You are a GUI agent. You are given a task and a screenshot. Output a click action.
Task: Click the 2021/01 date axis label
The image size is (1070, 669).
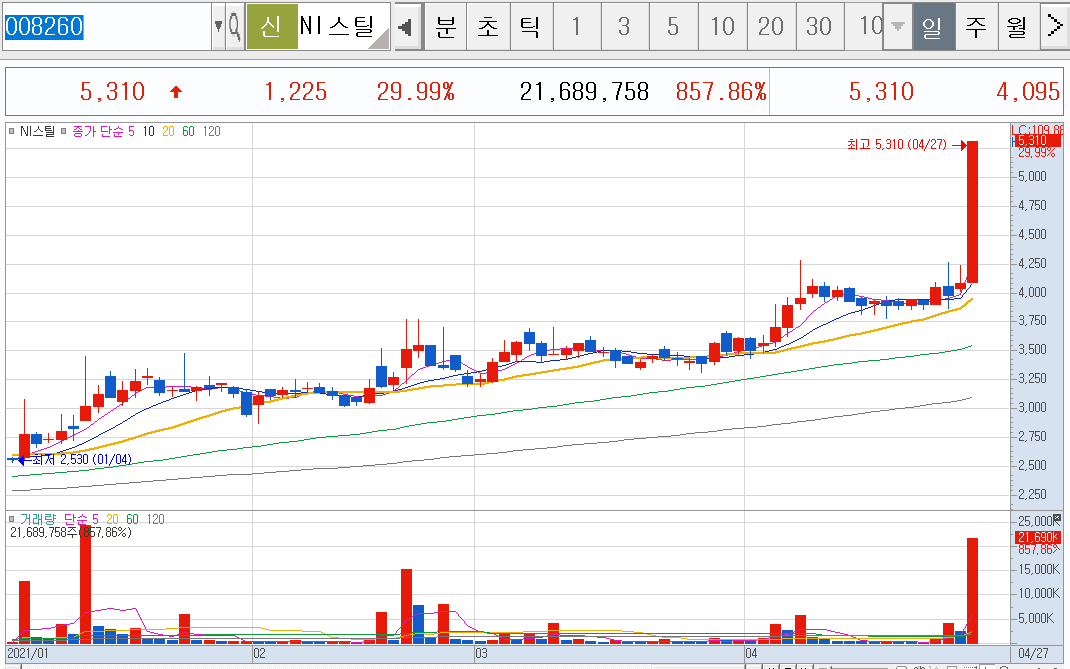[x=28, y=653]
